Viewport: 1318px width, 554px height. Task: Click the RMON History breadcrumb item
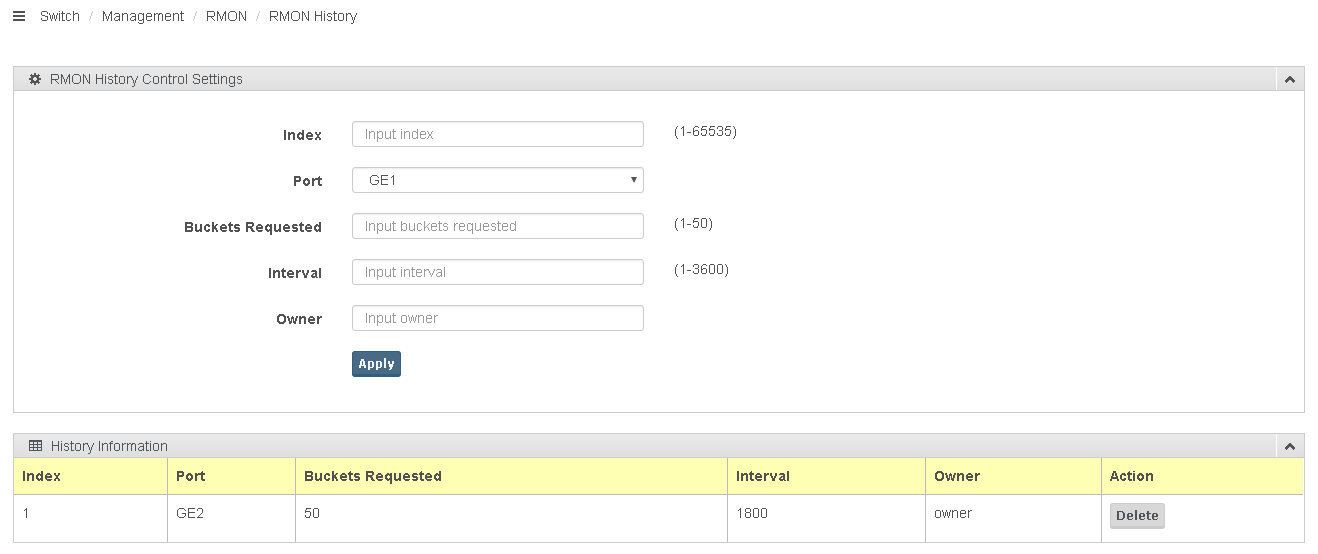click(313, 16)
